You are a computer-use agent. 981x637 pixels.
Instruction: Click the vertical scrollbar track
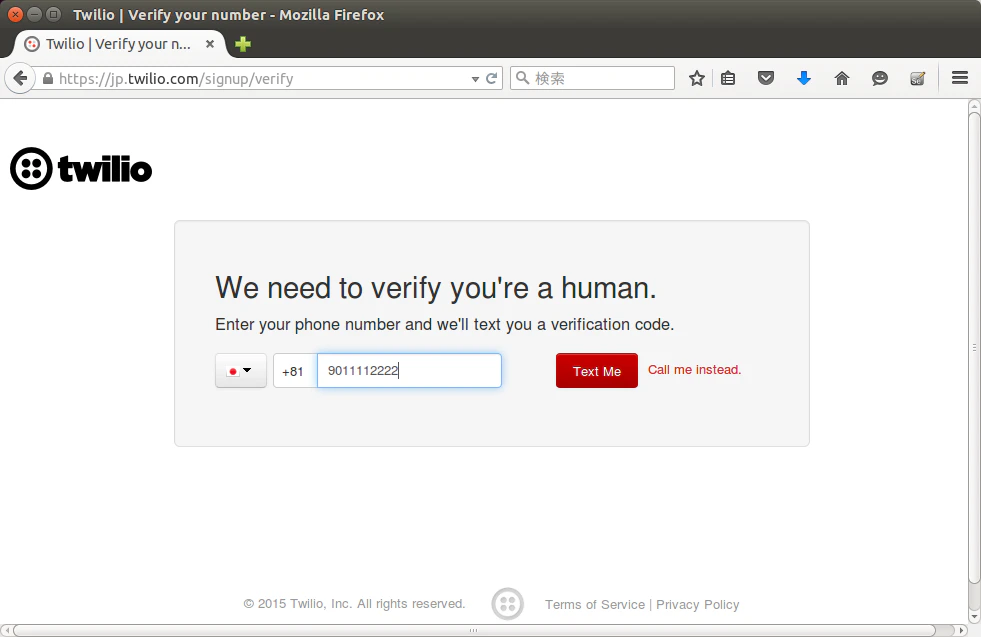coord(974,350)
